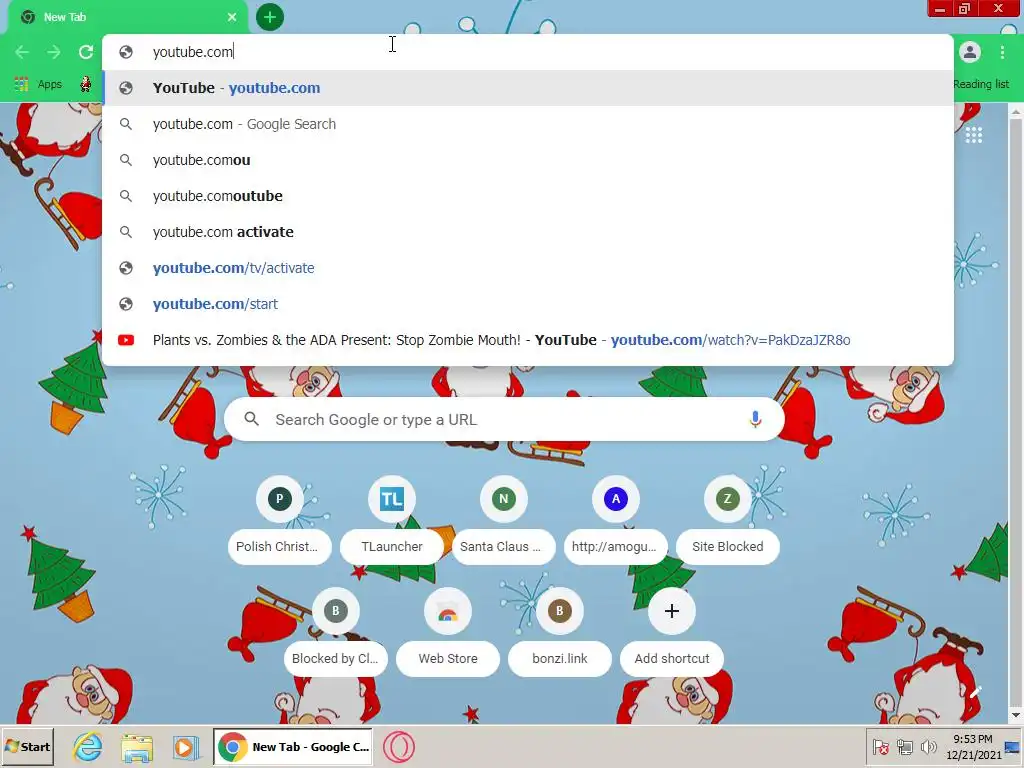1024x768 pixels.
Task: Start voice search with microphone icon
Action: pyautogui.click(x=755, y=419)
